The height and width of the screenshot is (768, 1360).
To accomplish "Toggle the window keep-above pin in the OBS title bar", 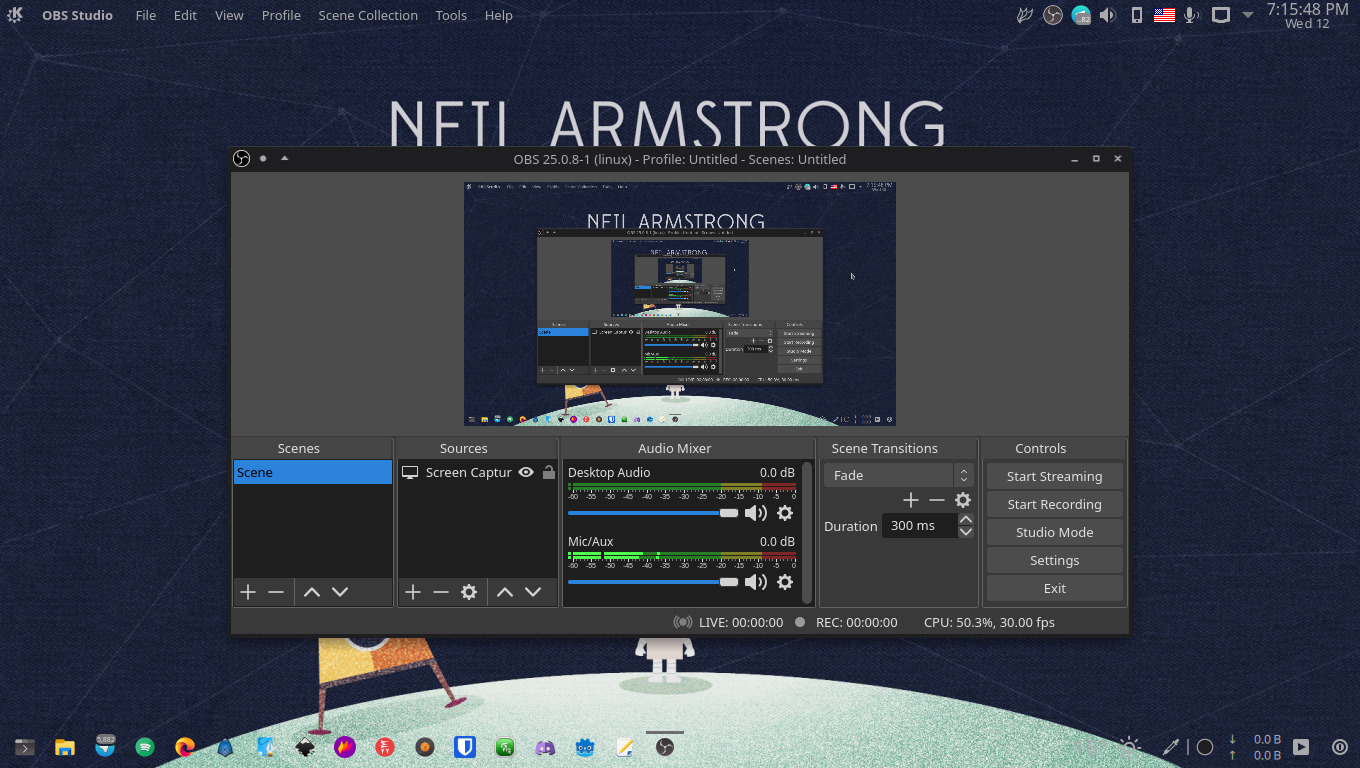I will tap(263, 158).
